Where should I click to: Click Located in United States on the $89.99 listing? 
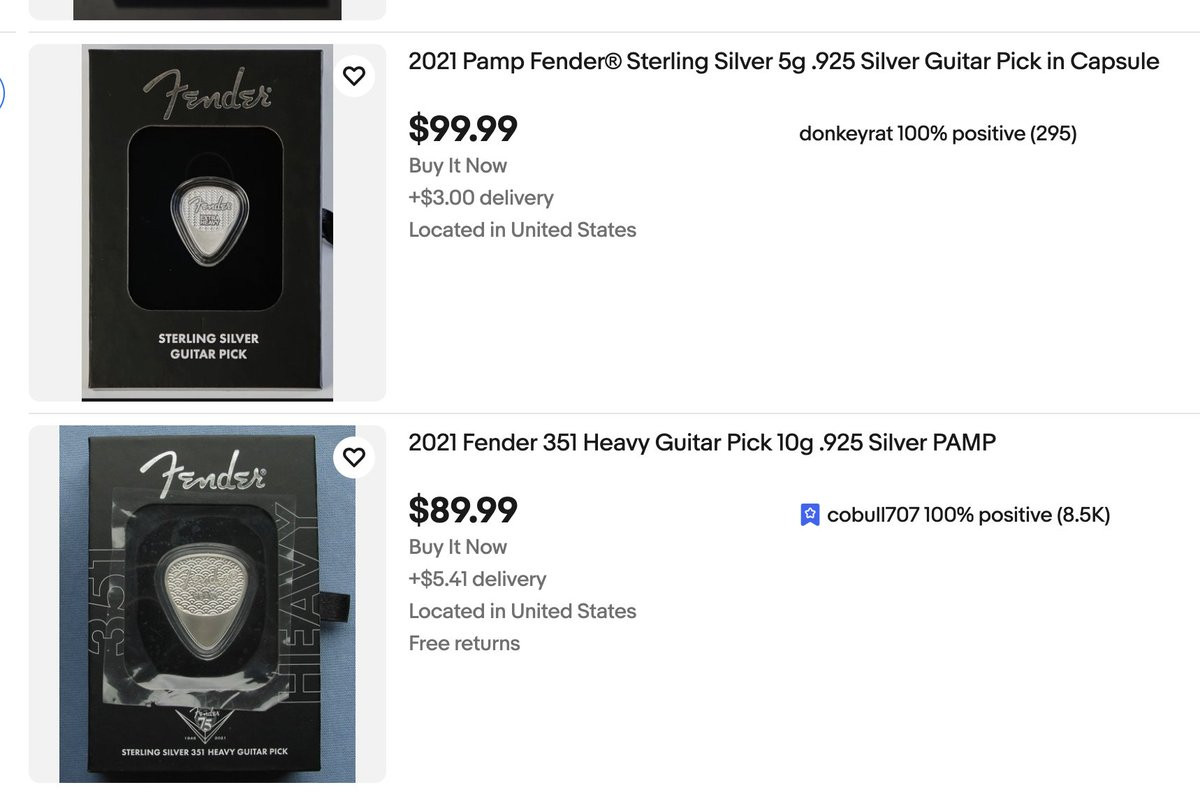pos(522,611)
